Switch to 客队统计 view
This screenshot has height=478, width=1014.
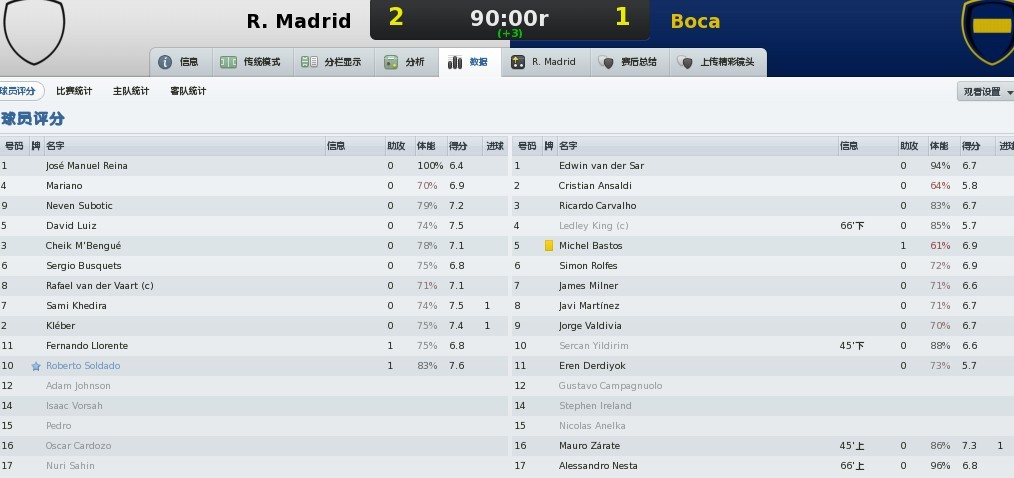188,91
